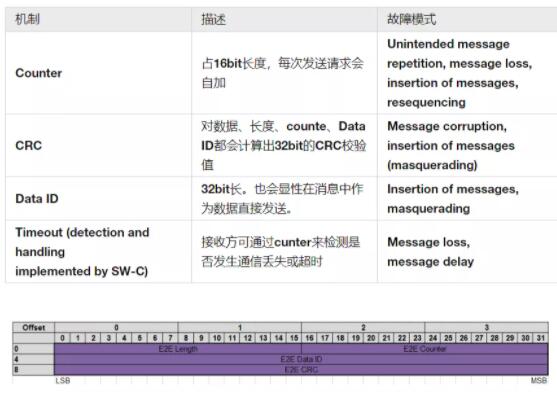
Task: Click bit number 15 in diagram header
Action: (x=294, y=338)
